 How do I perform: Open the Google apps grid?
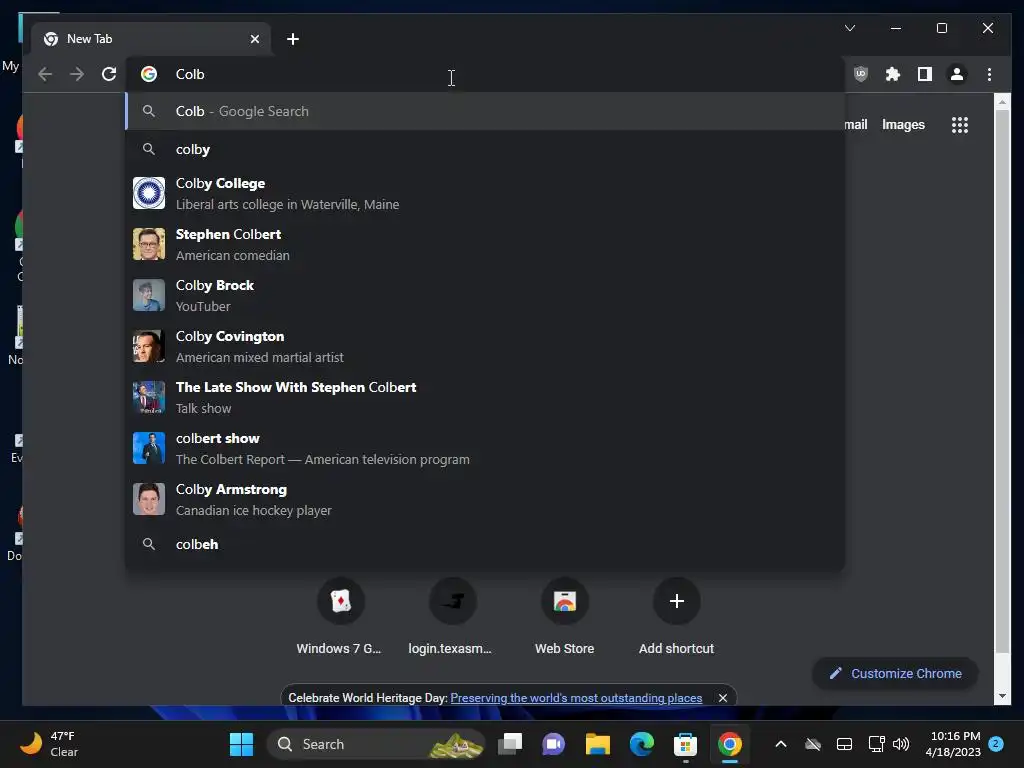click(x=959, y=125)
